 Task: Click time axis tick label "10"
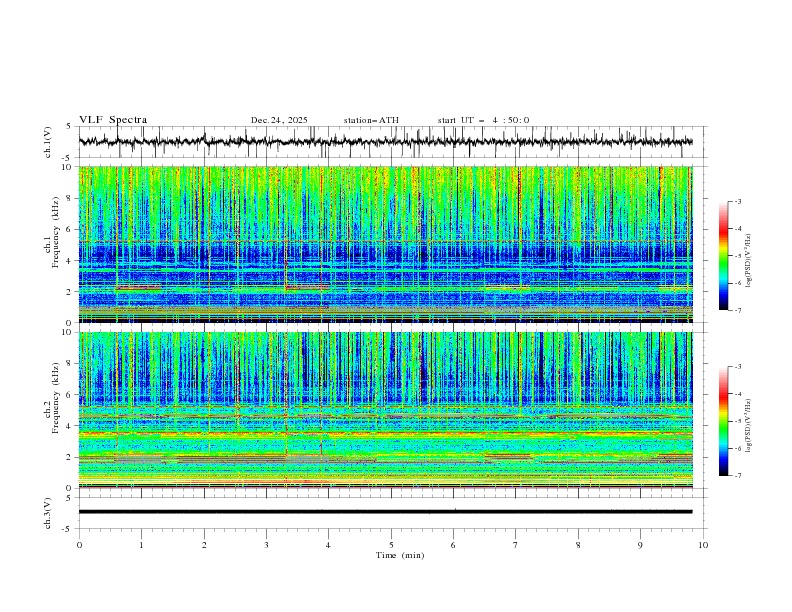pos(703,545)
